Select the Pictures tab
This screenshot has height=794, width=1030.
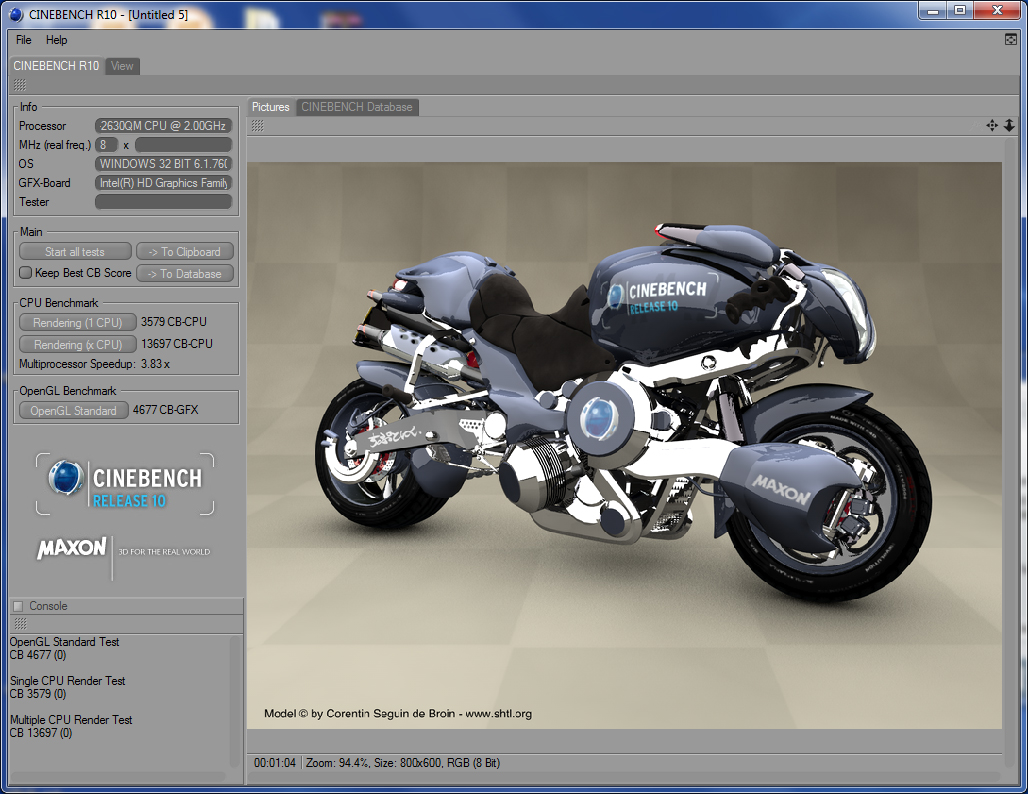271,107
